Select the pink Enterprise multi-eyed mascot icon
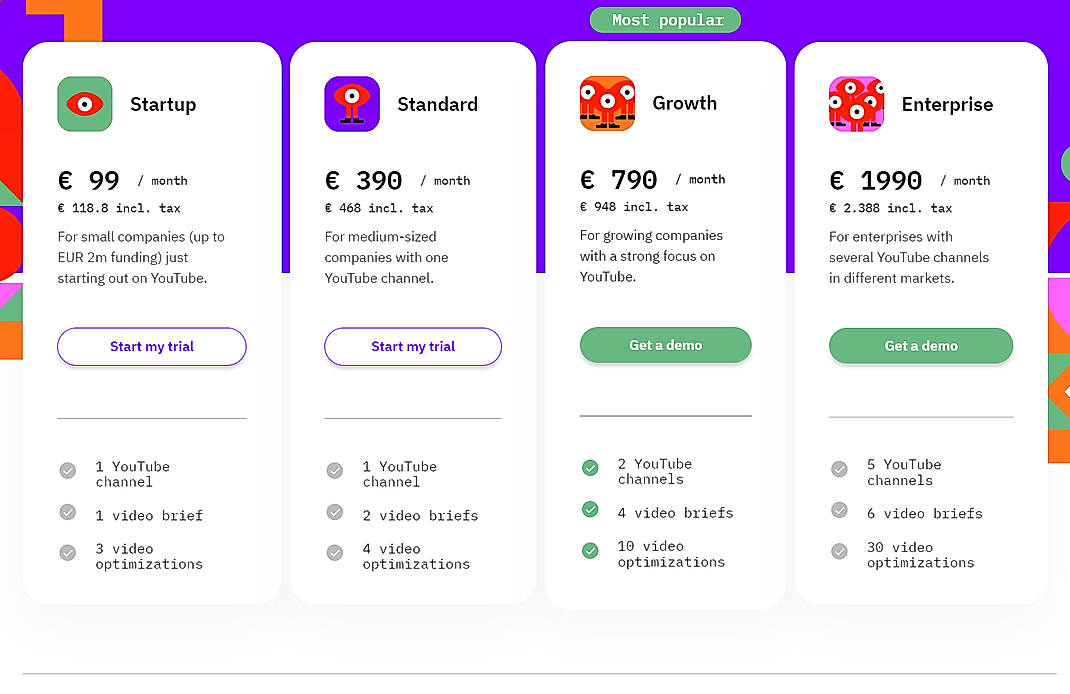The height and width of the screenshot is (694, 1070). [x=856, y=103]
